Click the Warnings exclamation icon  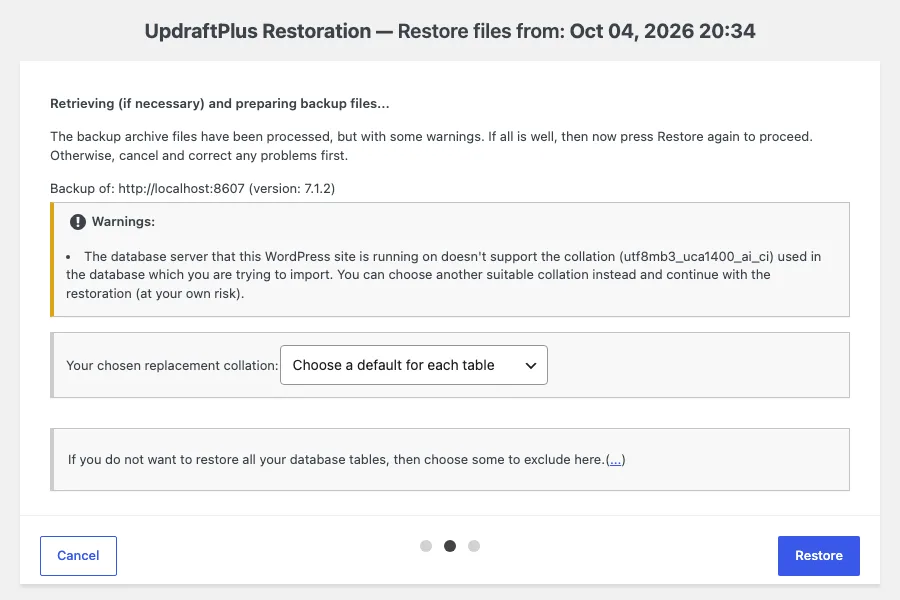(77, 222)
